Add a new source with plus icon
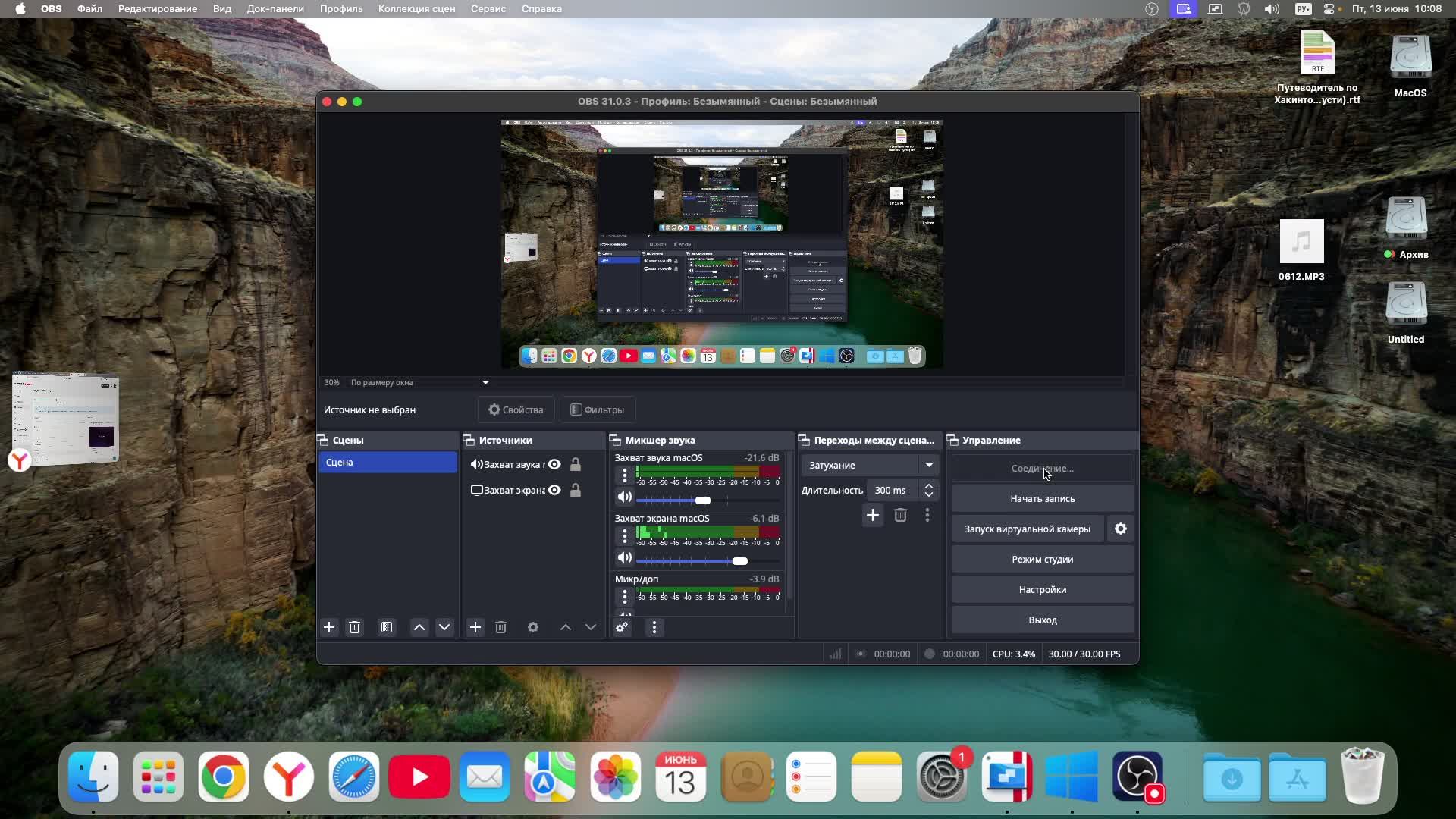Screen dimensions: 1456x819 tap(475, 627)
